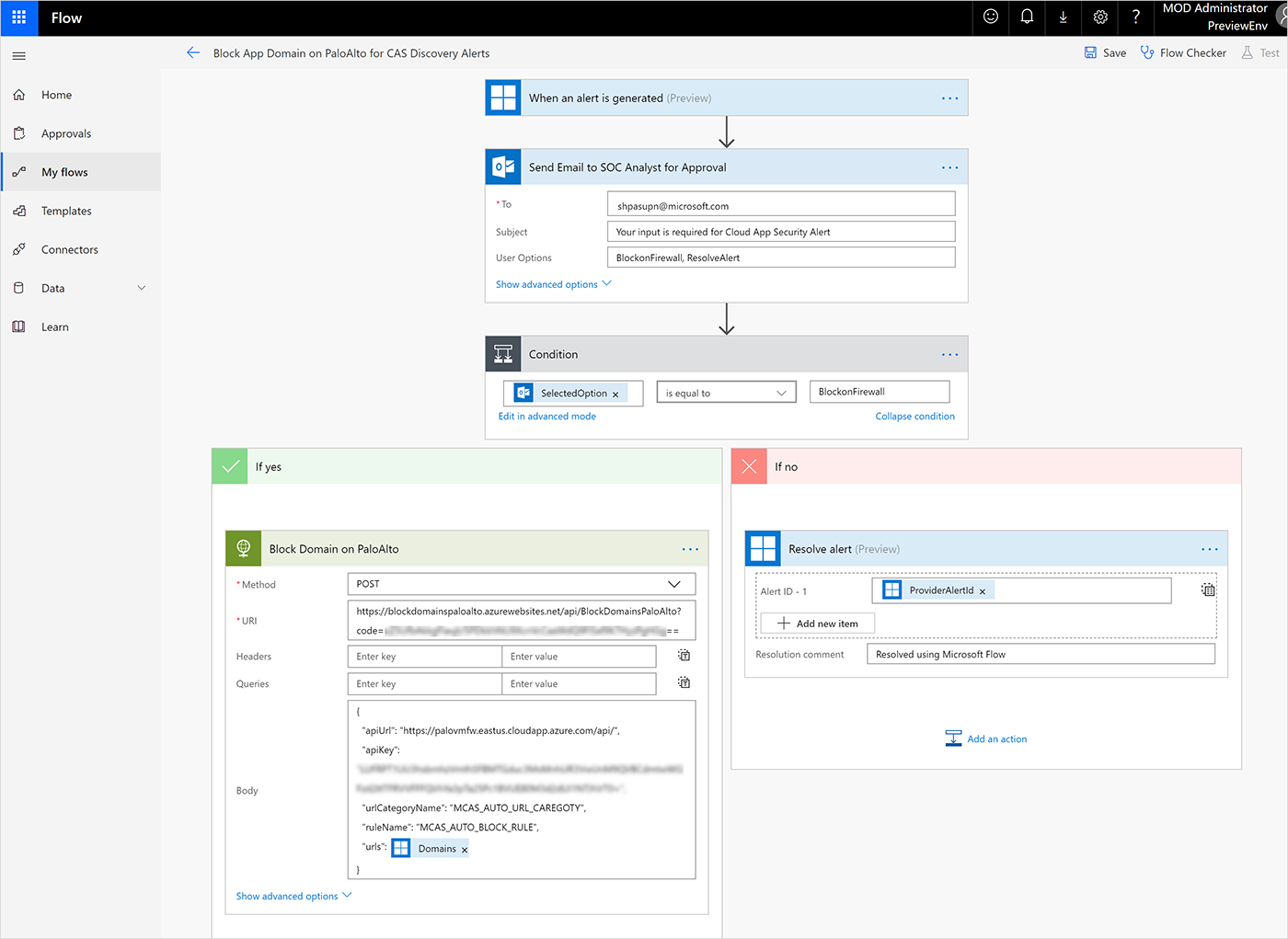Send feedback using the smiley icon

pos(990,17)
